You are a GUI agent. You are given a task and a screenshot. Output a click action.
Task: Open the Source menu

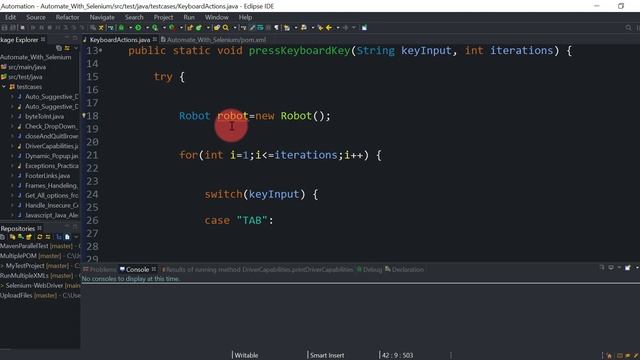point(36,17)
